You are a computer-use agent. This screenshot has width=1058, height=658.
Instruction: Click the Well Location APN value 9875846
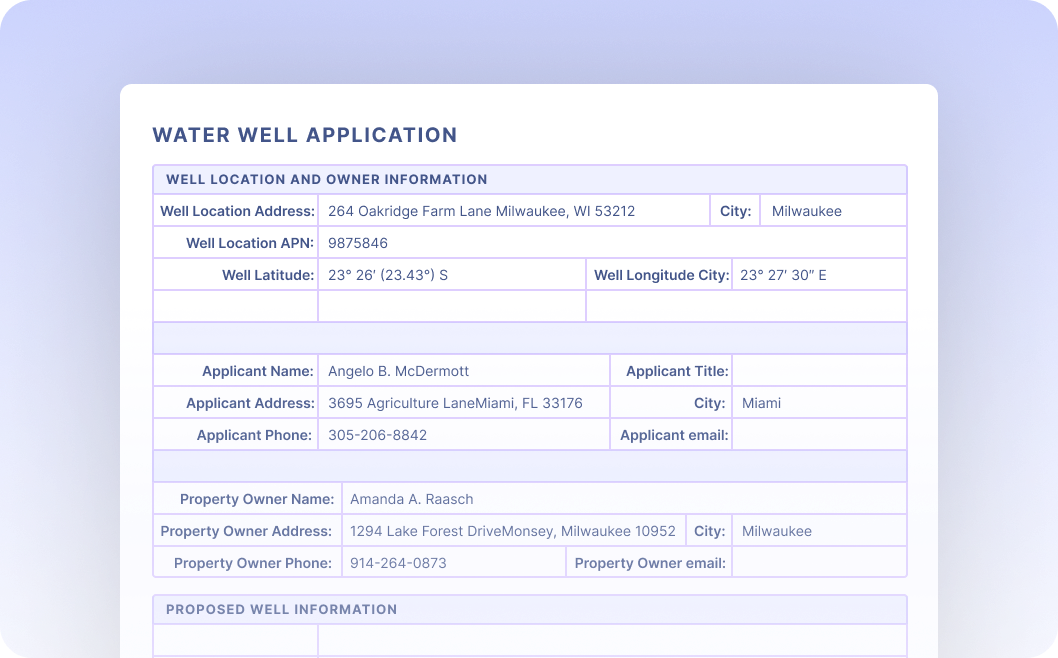(x=610, y=243)
